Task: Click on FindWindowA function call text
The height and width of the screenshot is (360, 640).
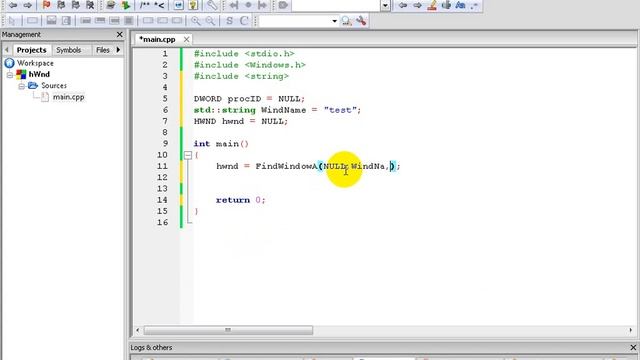Action: [286, 166]
